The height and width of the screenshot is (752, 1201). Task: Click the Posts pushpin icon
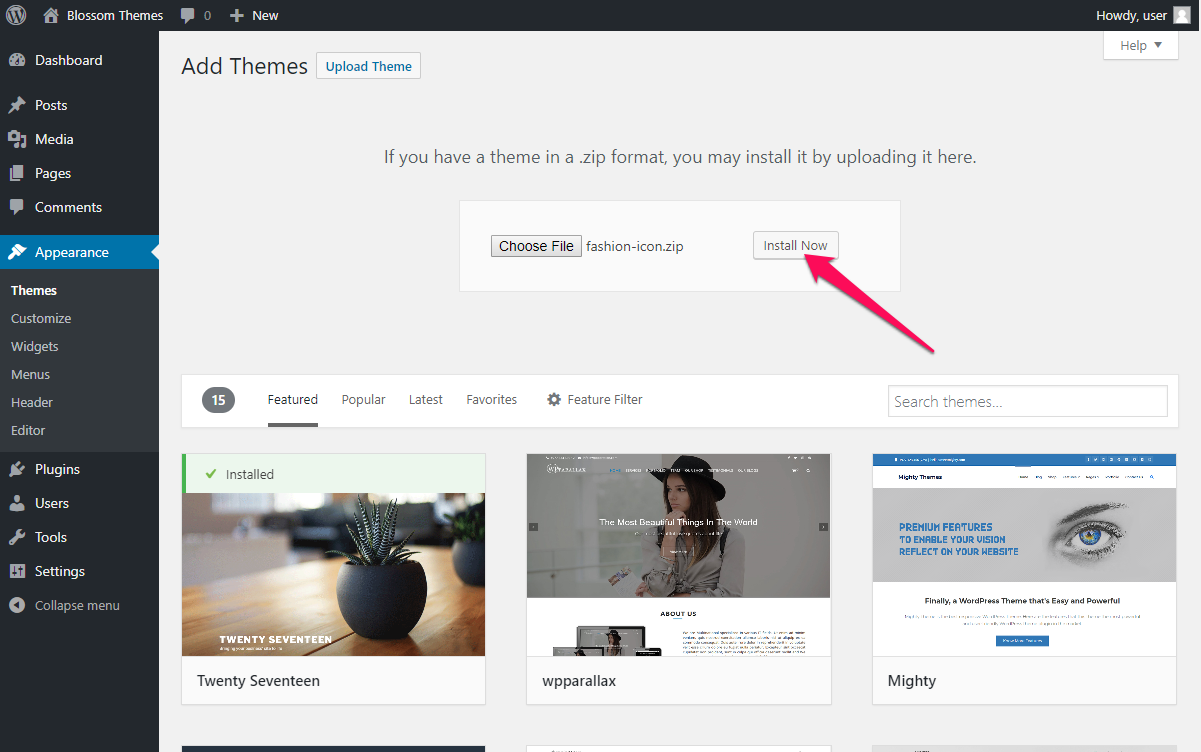(17, 105)
